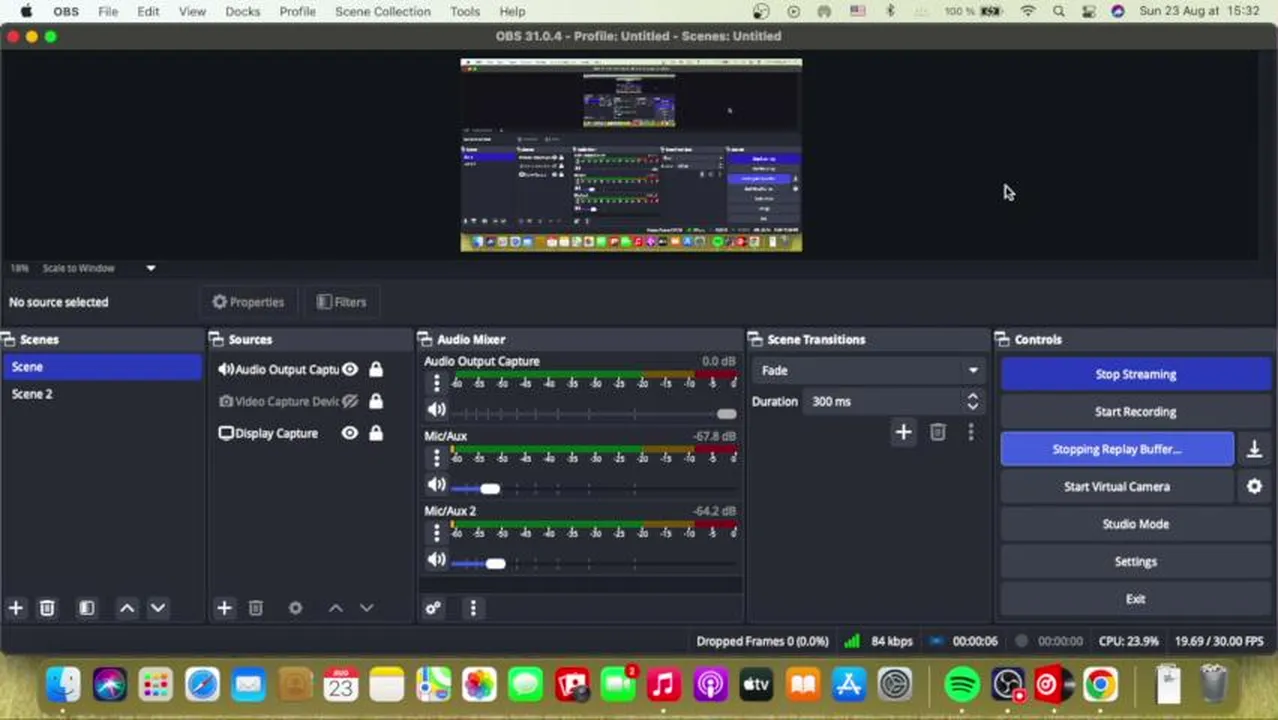Add a new source with plus icon
This screenshot has width=1278, height=720.
[x=224, y=608]
